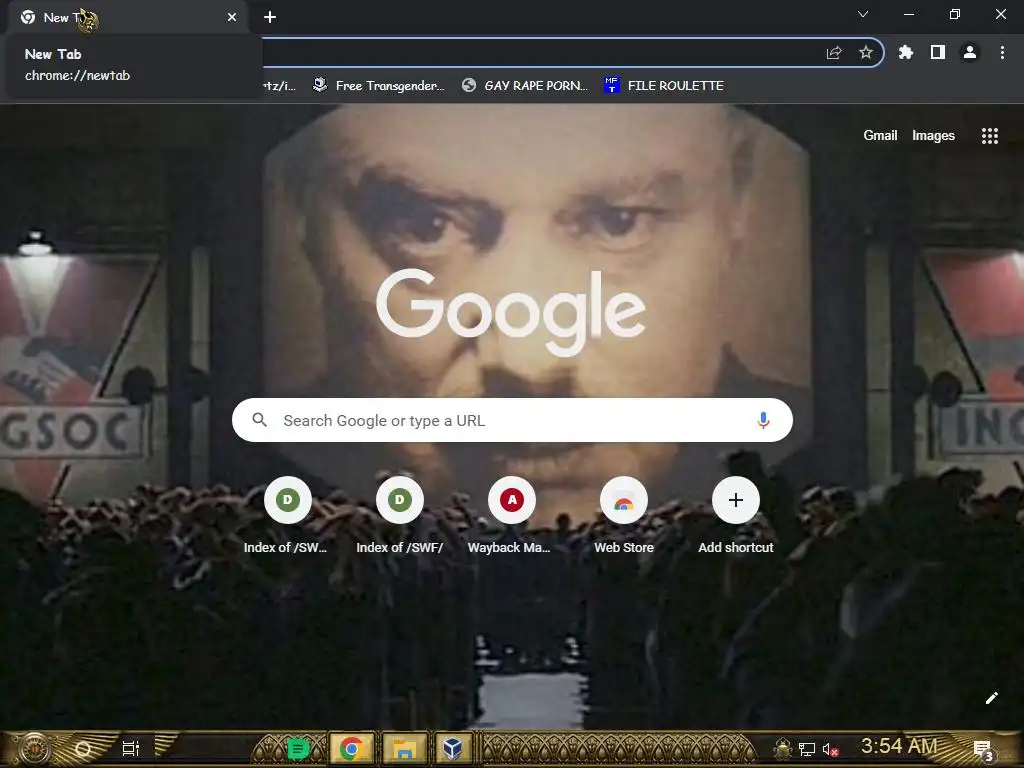Expand the tab search chevron
The width and height of the screenshot is (1024, 768).
[x=863, y=14]
